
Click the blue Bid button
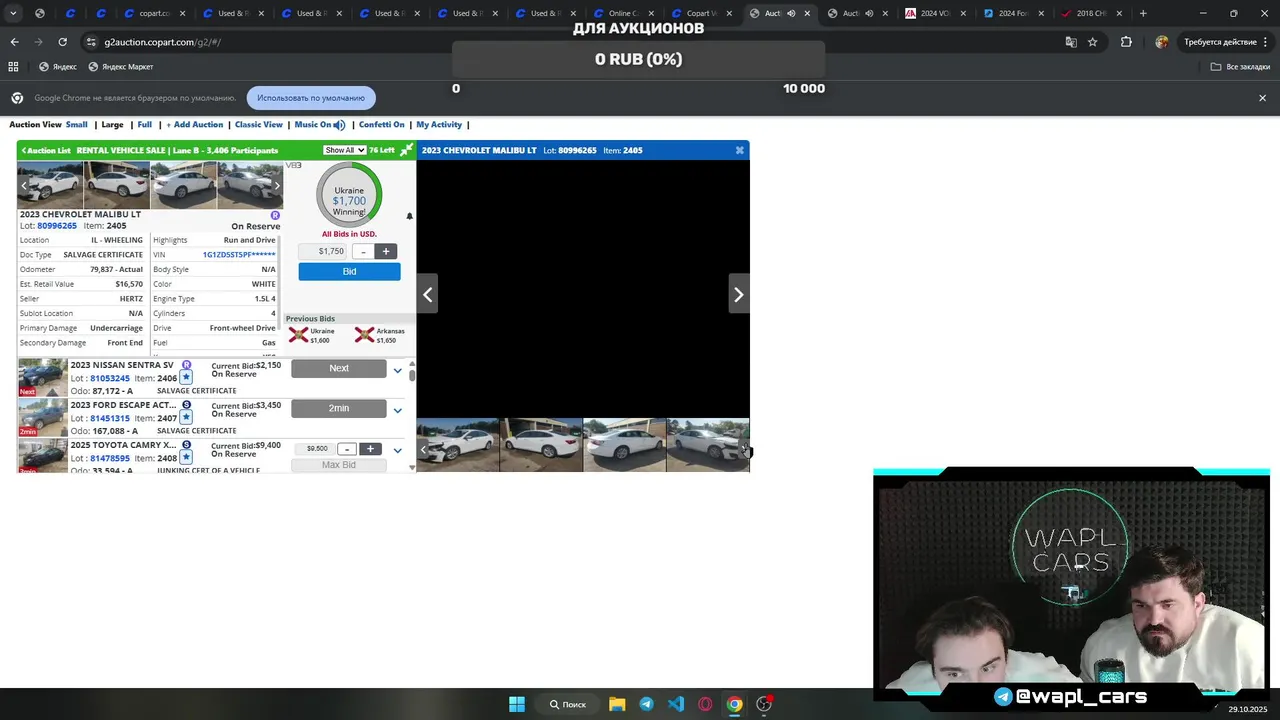(x=349, y=271)
